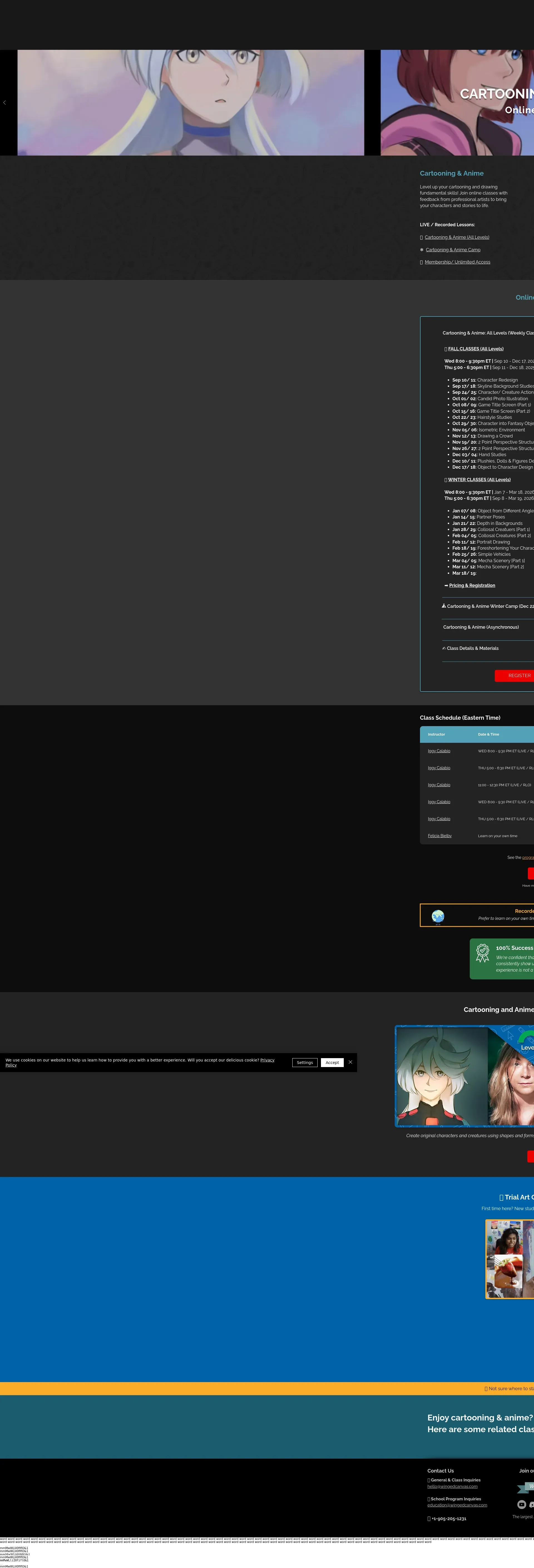Expand Class Details & Materials accordion
Viewport: 534px width, 1568px height.
(473, 648)
